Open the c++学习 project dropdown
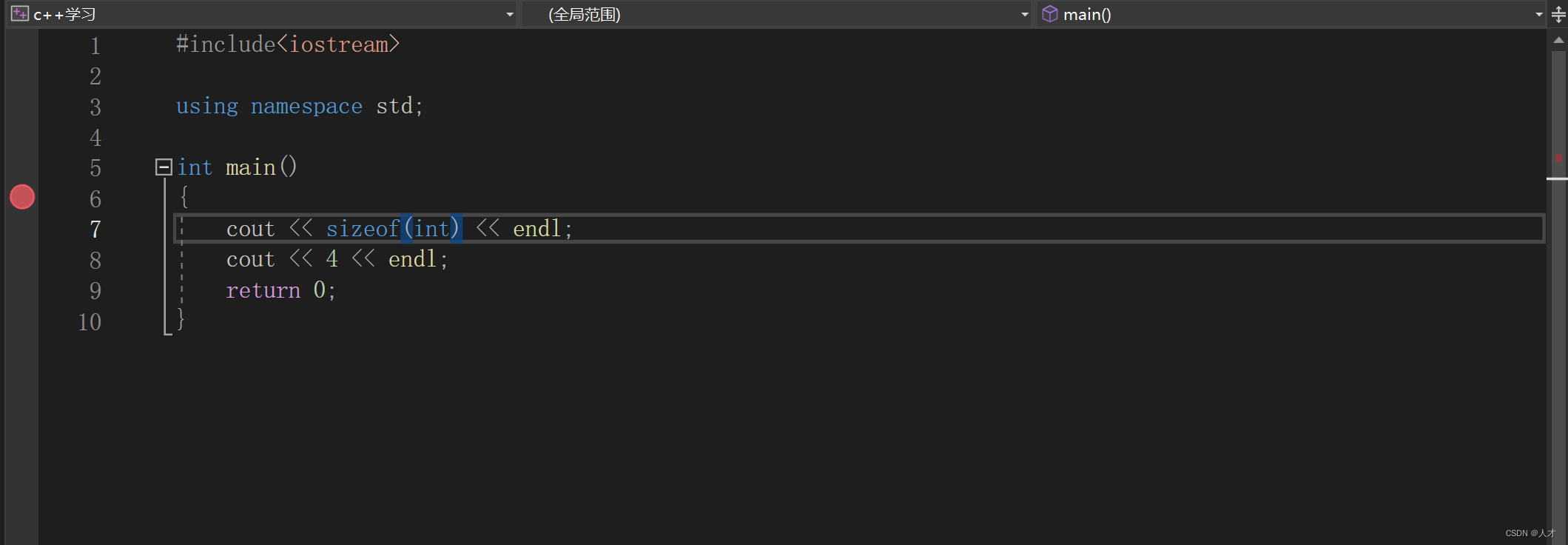 [508, 13]
